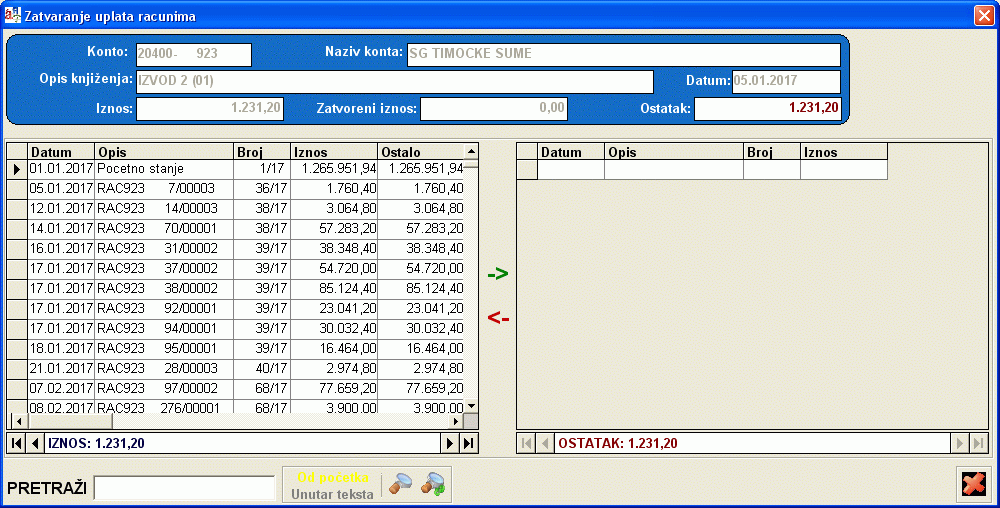Click last-record button in right OSTATAK navigator

978,444
